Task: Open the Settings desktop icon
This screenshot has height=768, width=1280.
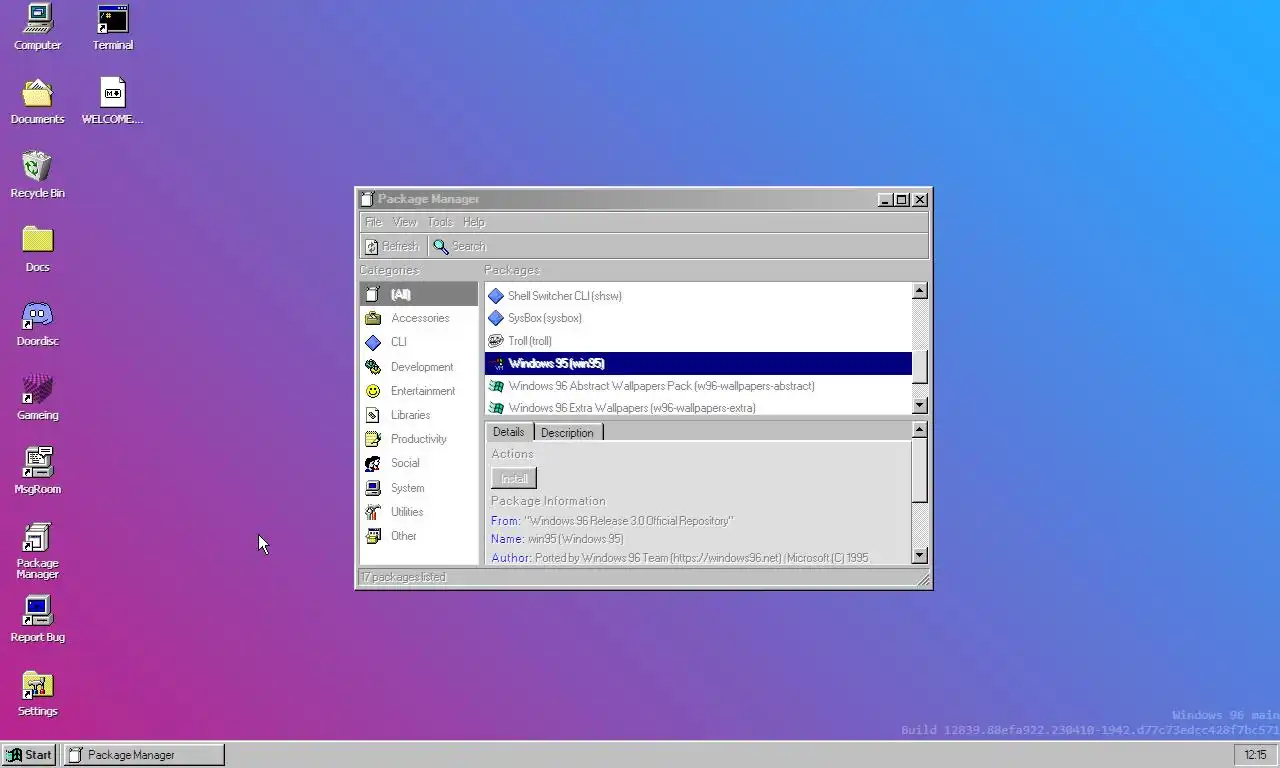Action: coord(37,693)
